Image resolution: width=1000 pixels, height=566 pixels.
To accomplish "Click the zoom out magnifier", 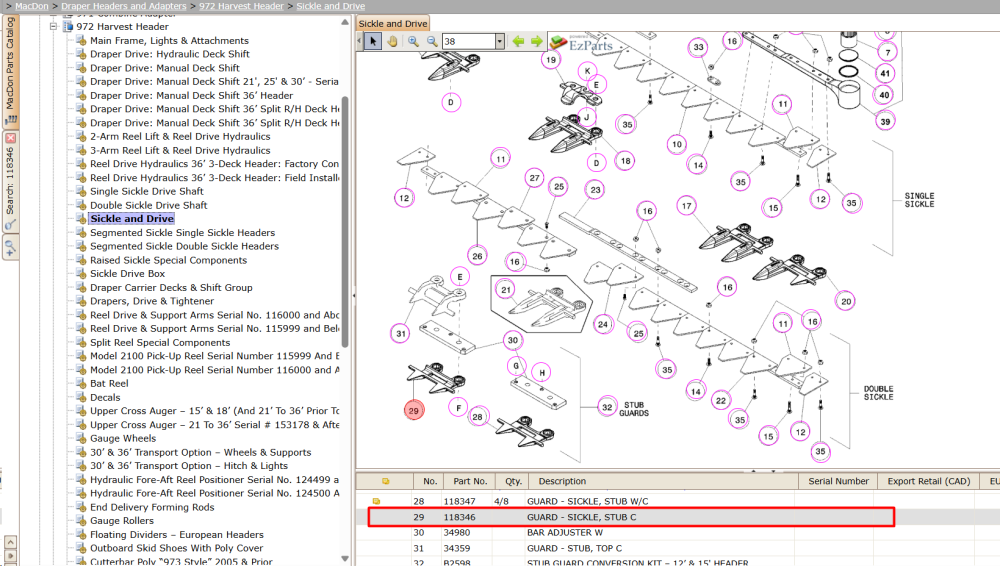I will click(432, 41).
